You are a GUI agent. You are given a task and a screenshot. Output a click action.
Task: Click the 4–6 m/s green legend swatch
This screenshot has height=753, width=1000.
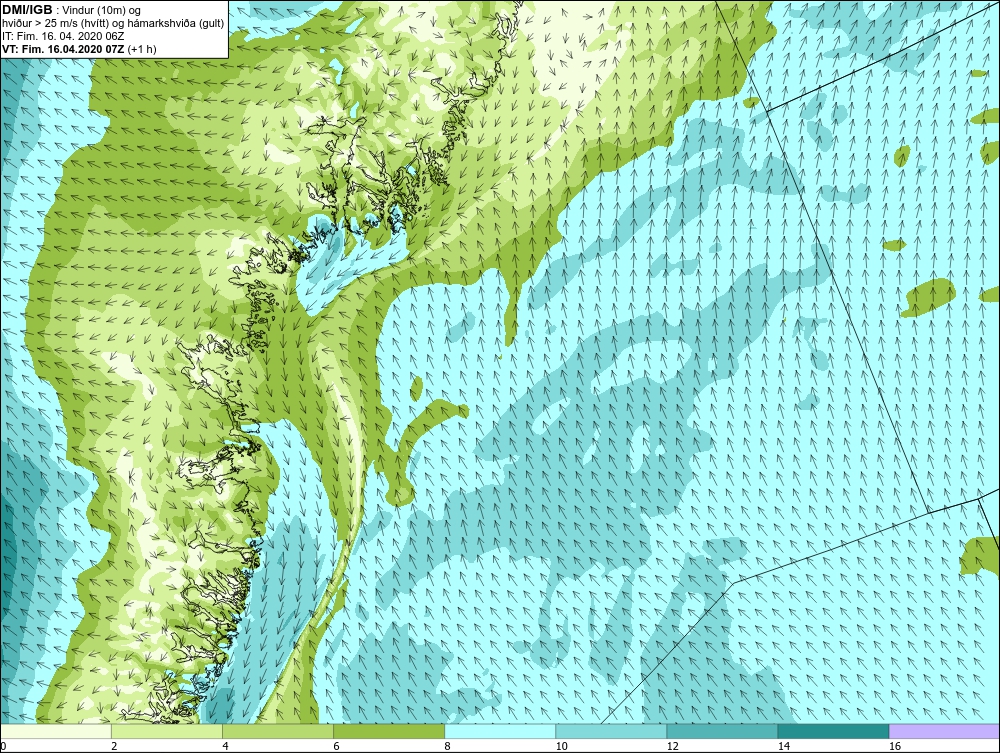click(x=278, y=731)
